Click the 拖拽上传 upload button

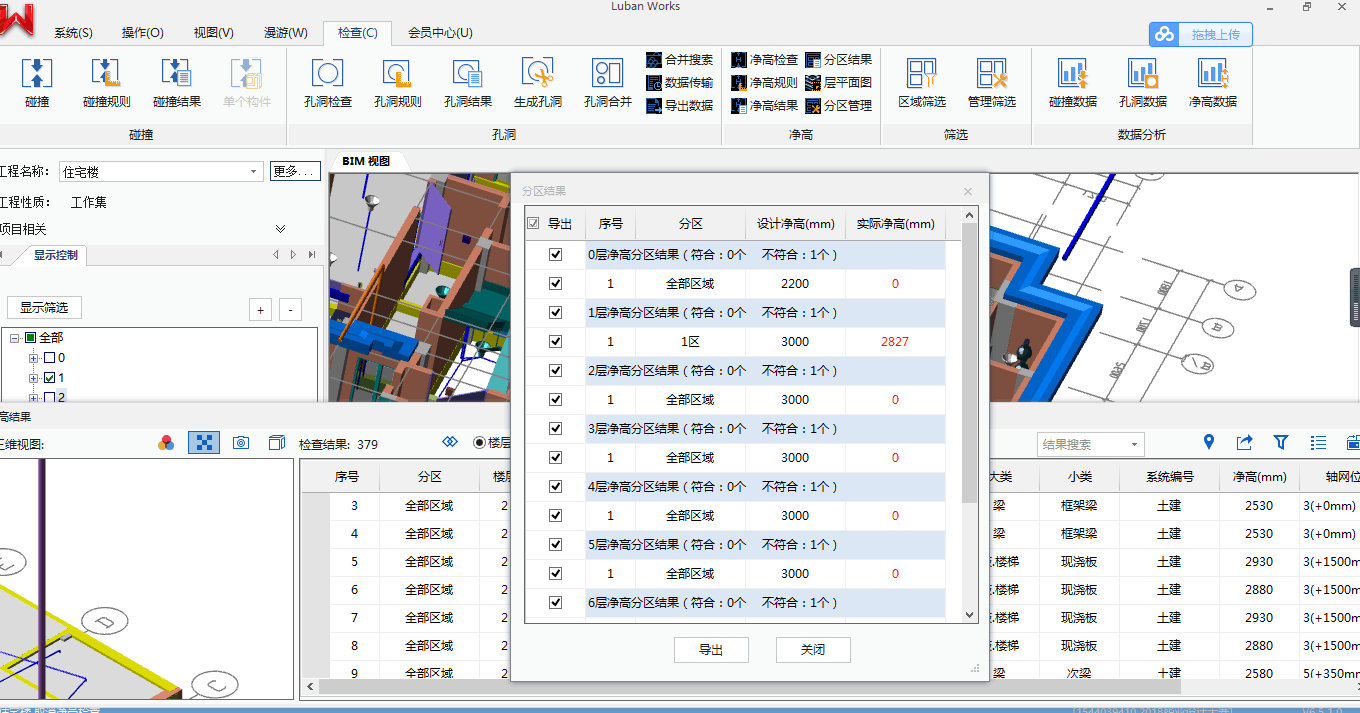[x=1200, y=35]
